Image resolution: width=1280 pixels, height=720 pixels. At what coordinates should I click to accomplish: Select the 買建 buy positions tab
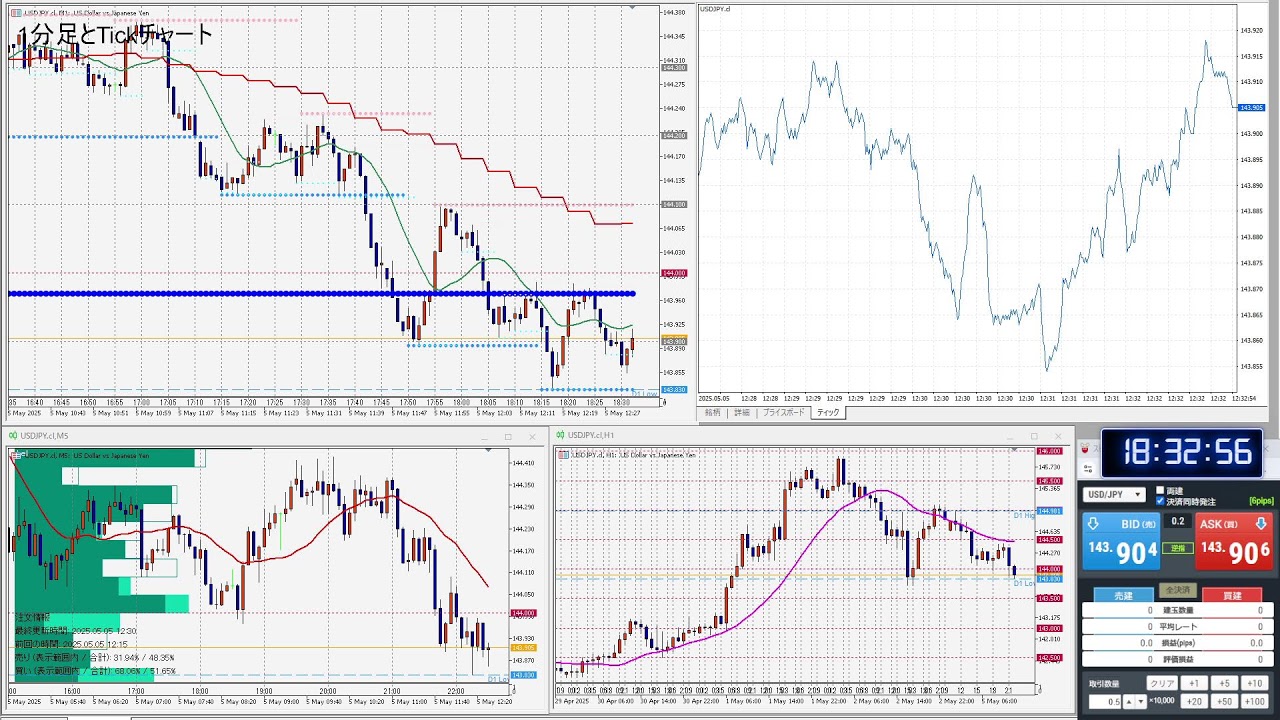(x=1232, y=596)
